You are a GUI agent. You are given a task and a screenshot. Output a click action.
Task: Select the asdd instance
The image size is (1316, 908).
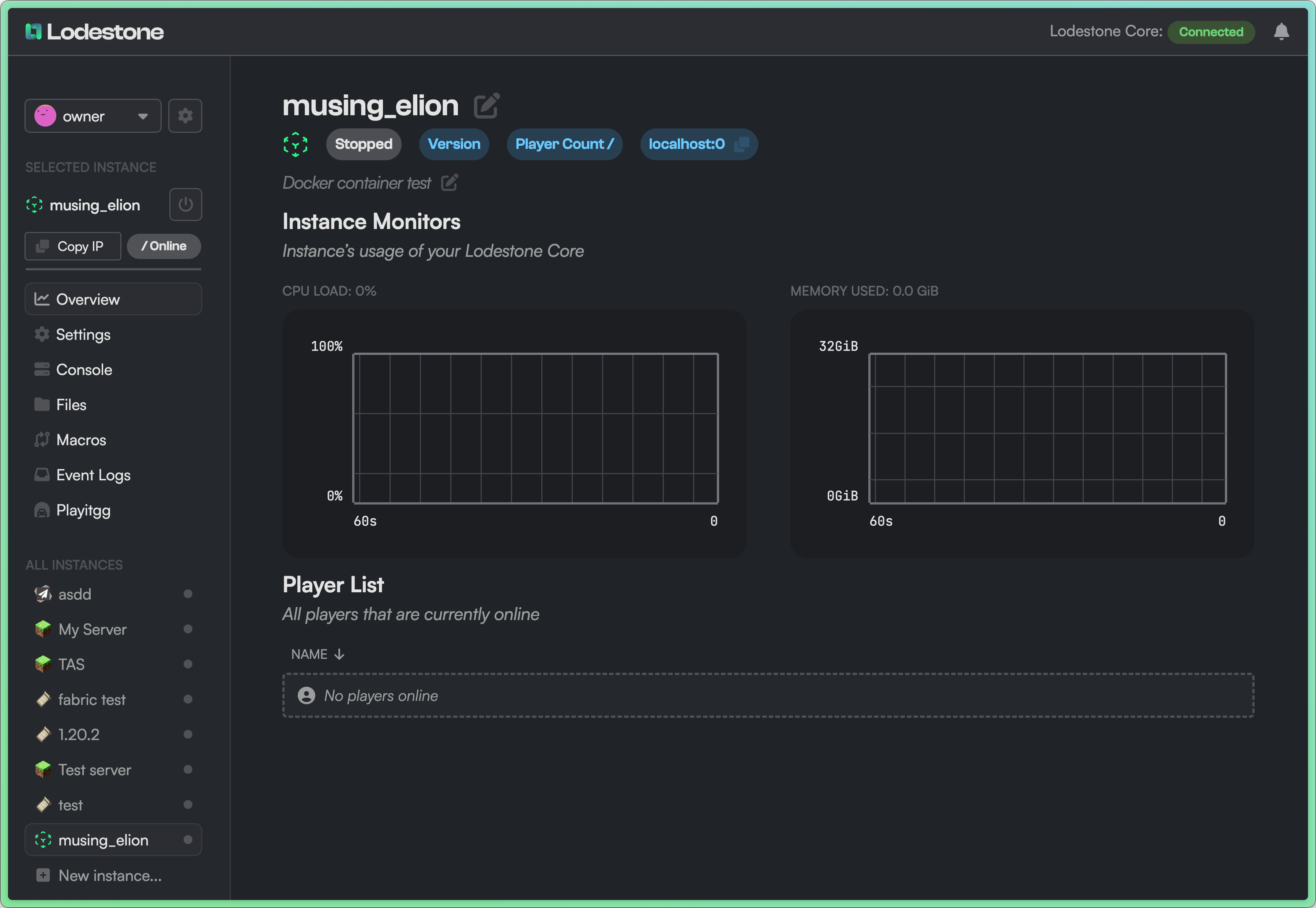pos(113,594)
